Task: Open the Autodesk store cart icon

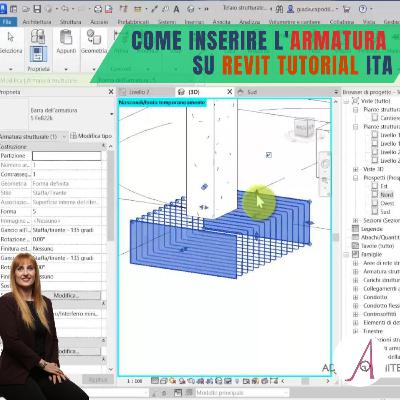Action: click(x=346, y=9)
